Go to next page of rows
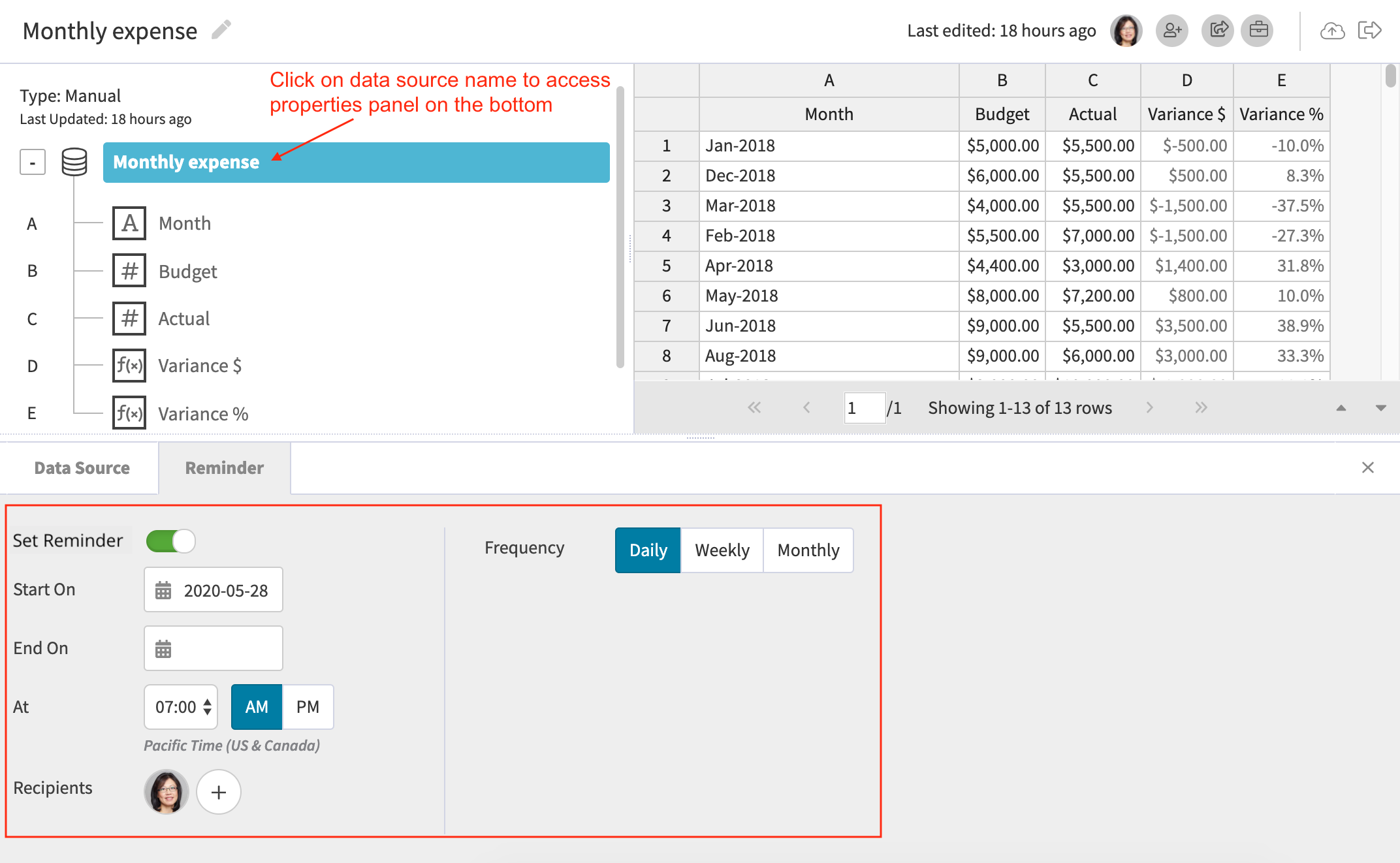 (1149, 408)
